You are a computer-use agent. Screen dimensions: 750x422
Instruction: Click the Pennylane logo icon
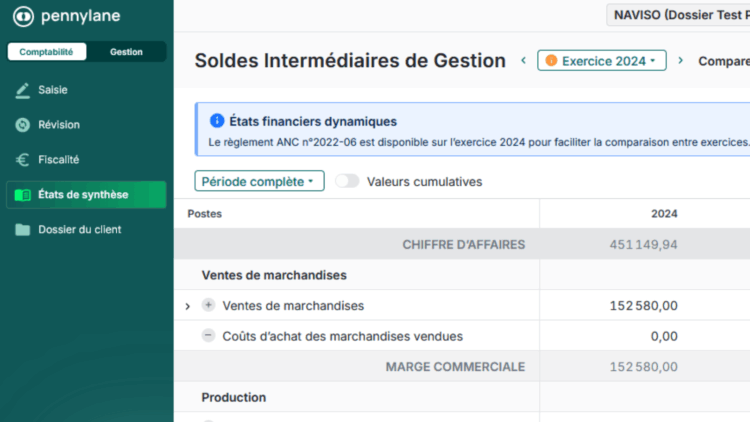[x=23, y=17]
